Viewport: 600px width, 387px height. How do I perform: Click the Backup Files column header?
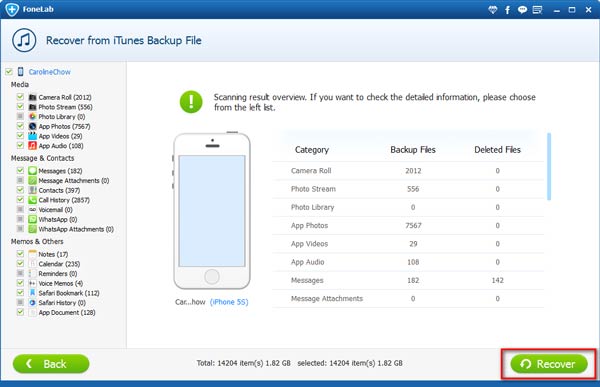click(413, 150)
